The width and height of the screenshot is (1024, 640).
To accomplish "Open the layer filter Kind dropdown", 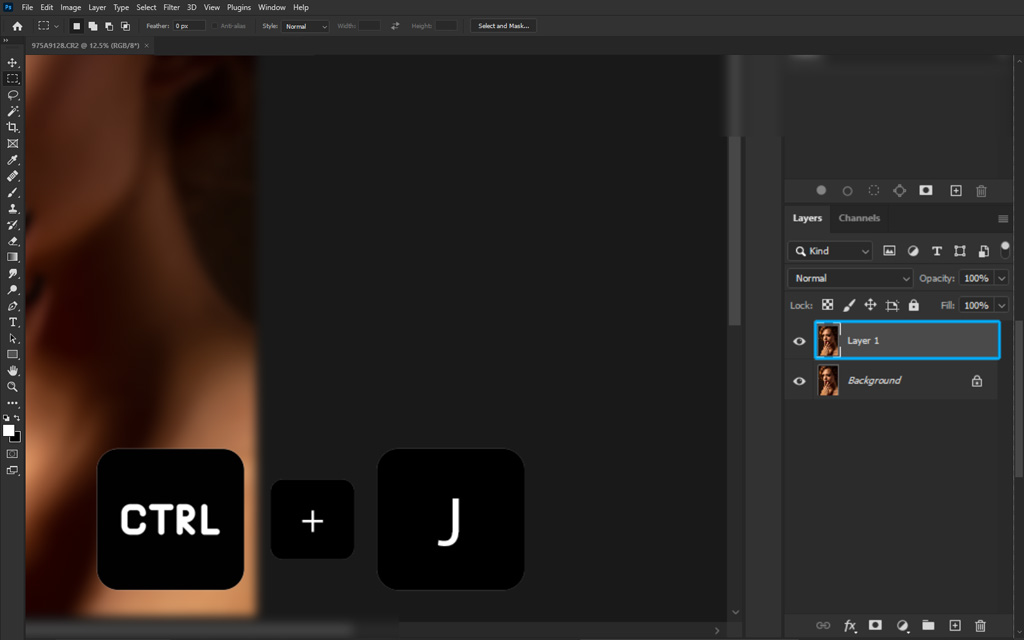I will tap(830, 251).
